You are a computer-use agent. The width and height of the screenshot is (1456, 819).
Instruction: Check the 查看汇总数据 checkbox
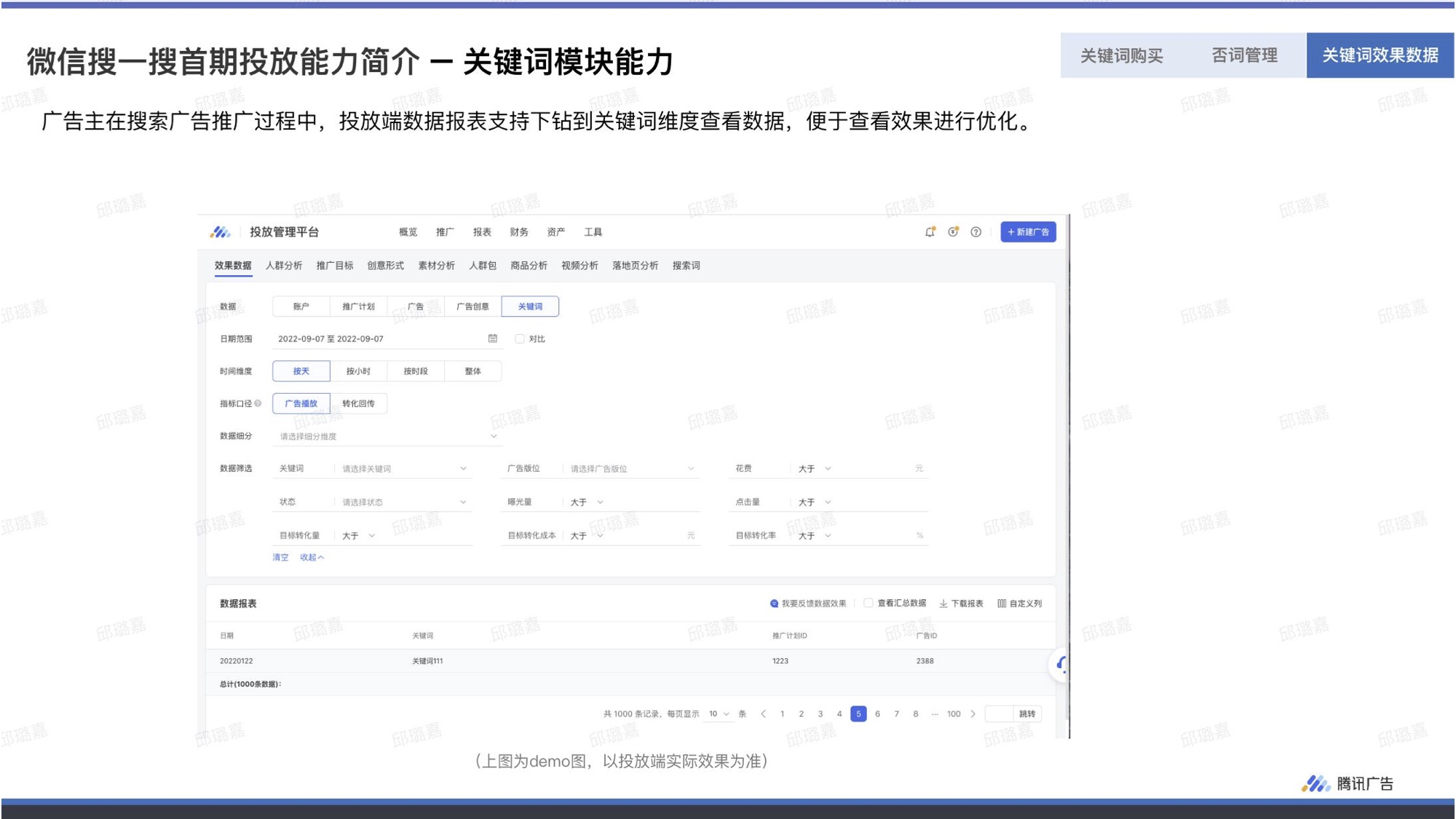868,603
